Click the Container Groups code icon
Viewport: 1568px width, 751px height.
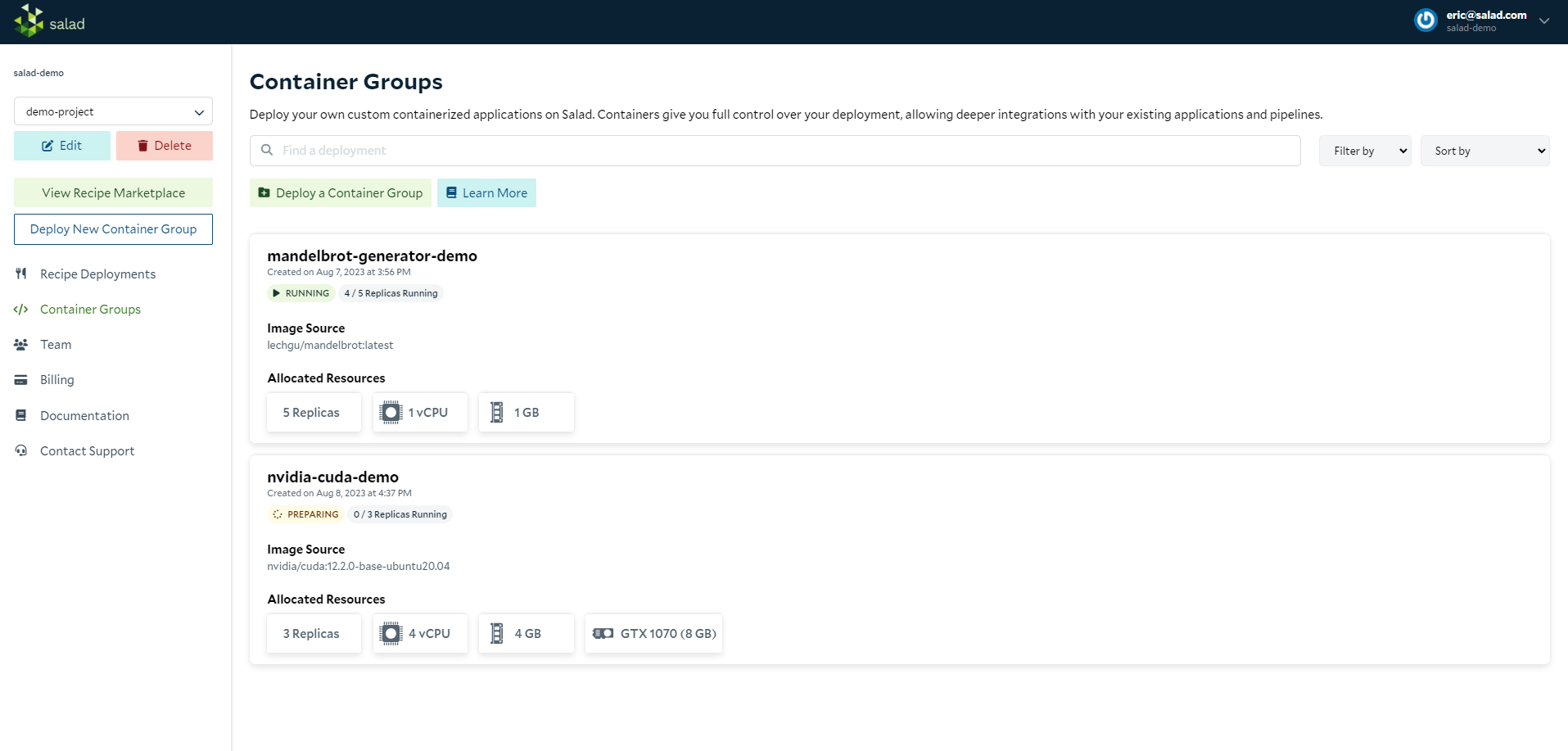click(21, 310)
